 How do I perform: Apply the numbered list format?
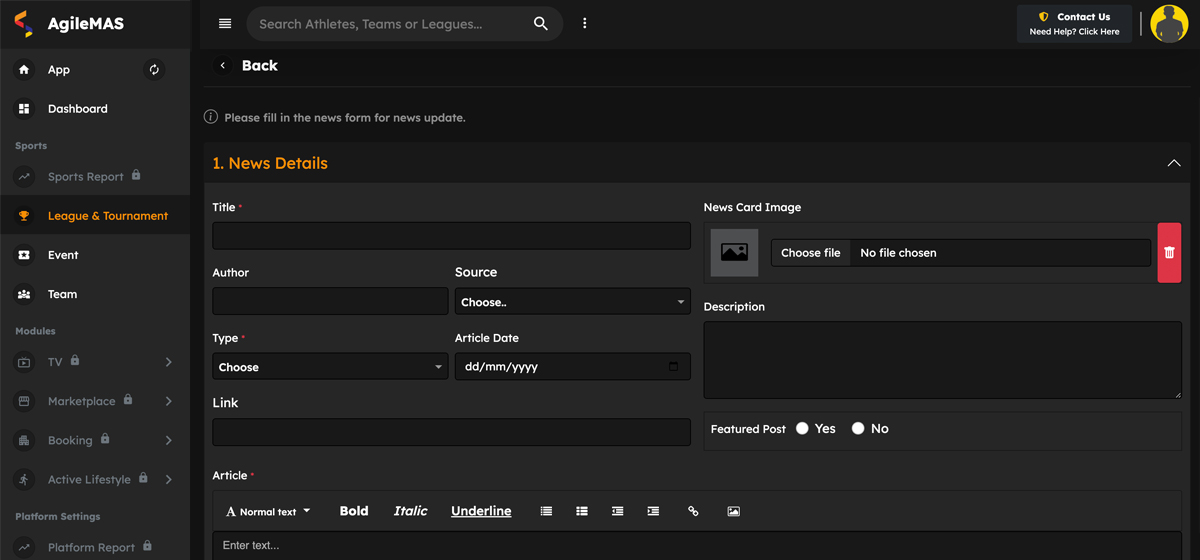coord(546,511)
